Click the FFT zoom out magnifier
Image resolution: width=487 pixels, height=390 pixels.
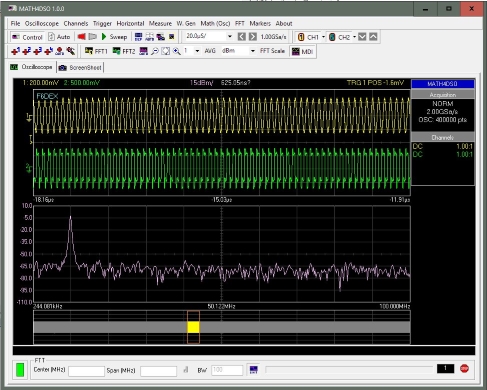(155, 51)
